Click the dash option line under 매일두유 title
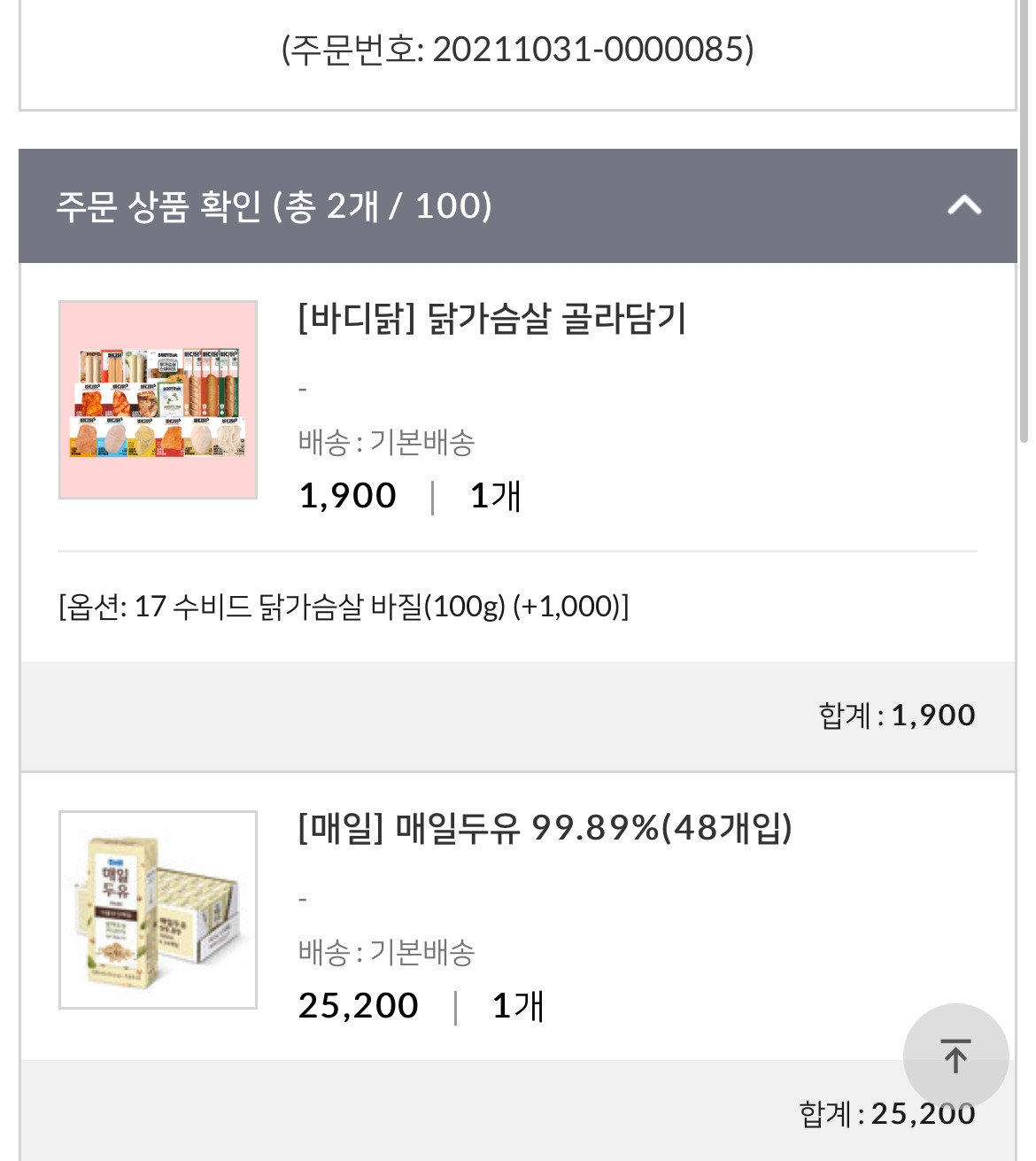Screen dimensions: 1036x1161 coord(303,900)
